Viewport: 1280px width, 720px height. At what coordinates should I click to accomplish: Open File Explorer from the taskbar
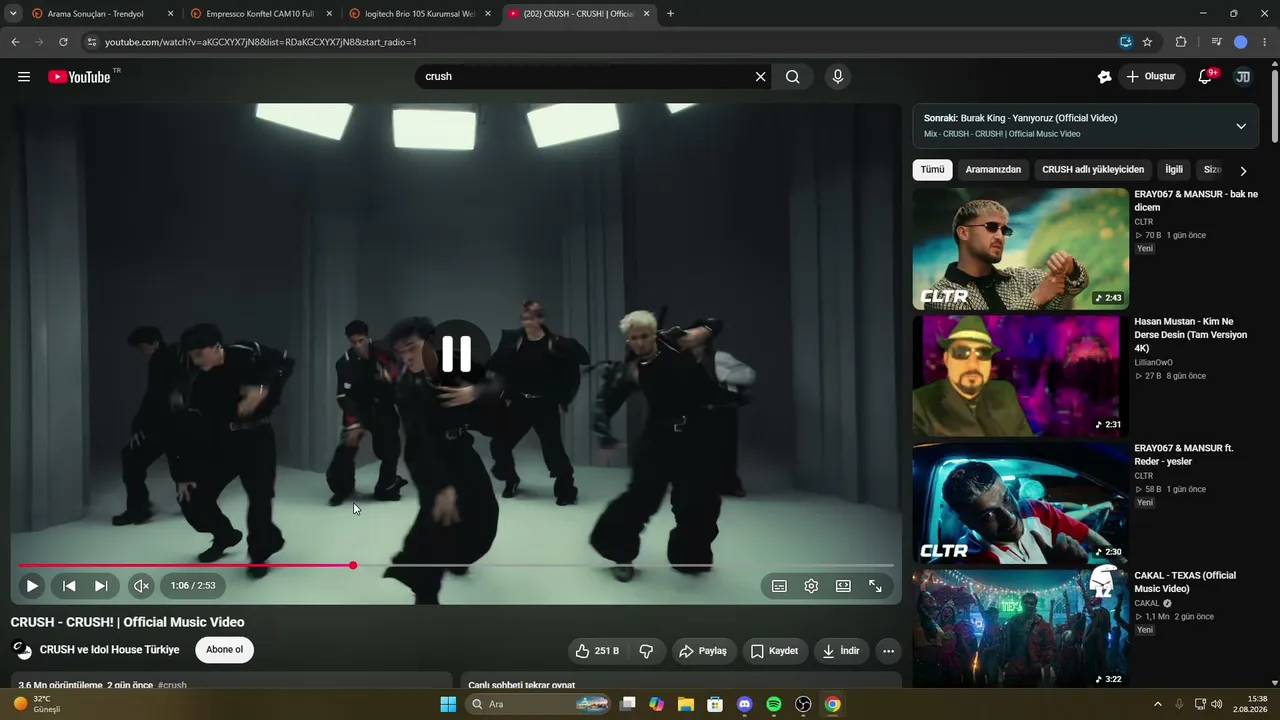tap(686, 704)
